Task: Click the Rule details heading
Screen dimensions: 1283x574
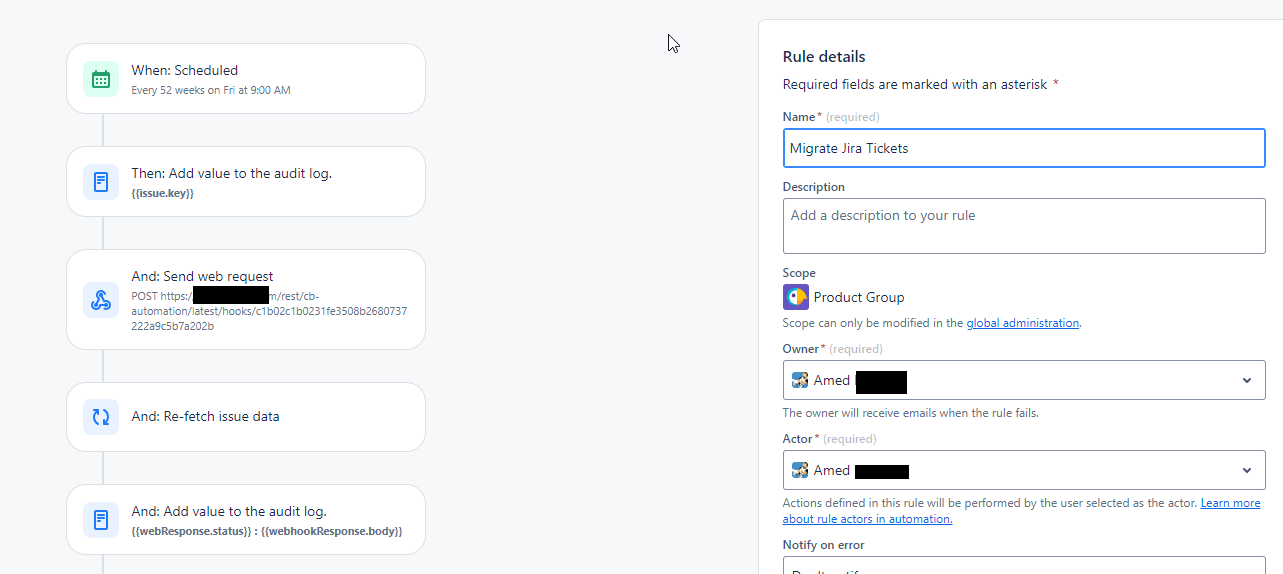Action: [824, 57]
